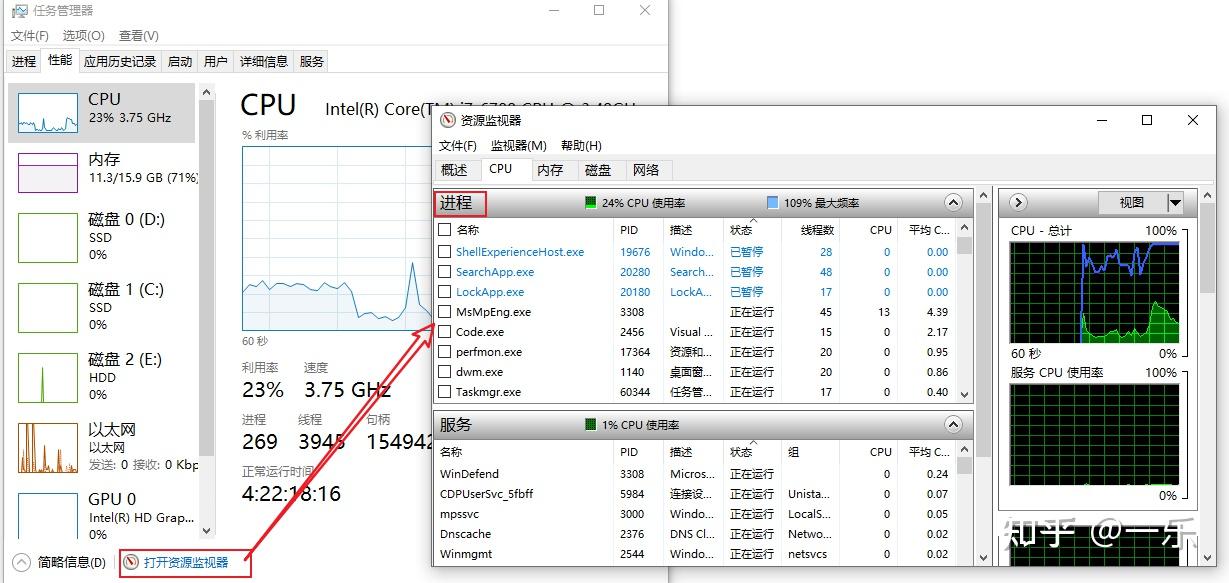View 磁盘 0 (D:) SSD performance panel
Image resolution: width=1229 pixels, height=583 pixels.
[100, 238]
